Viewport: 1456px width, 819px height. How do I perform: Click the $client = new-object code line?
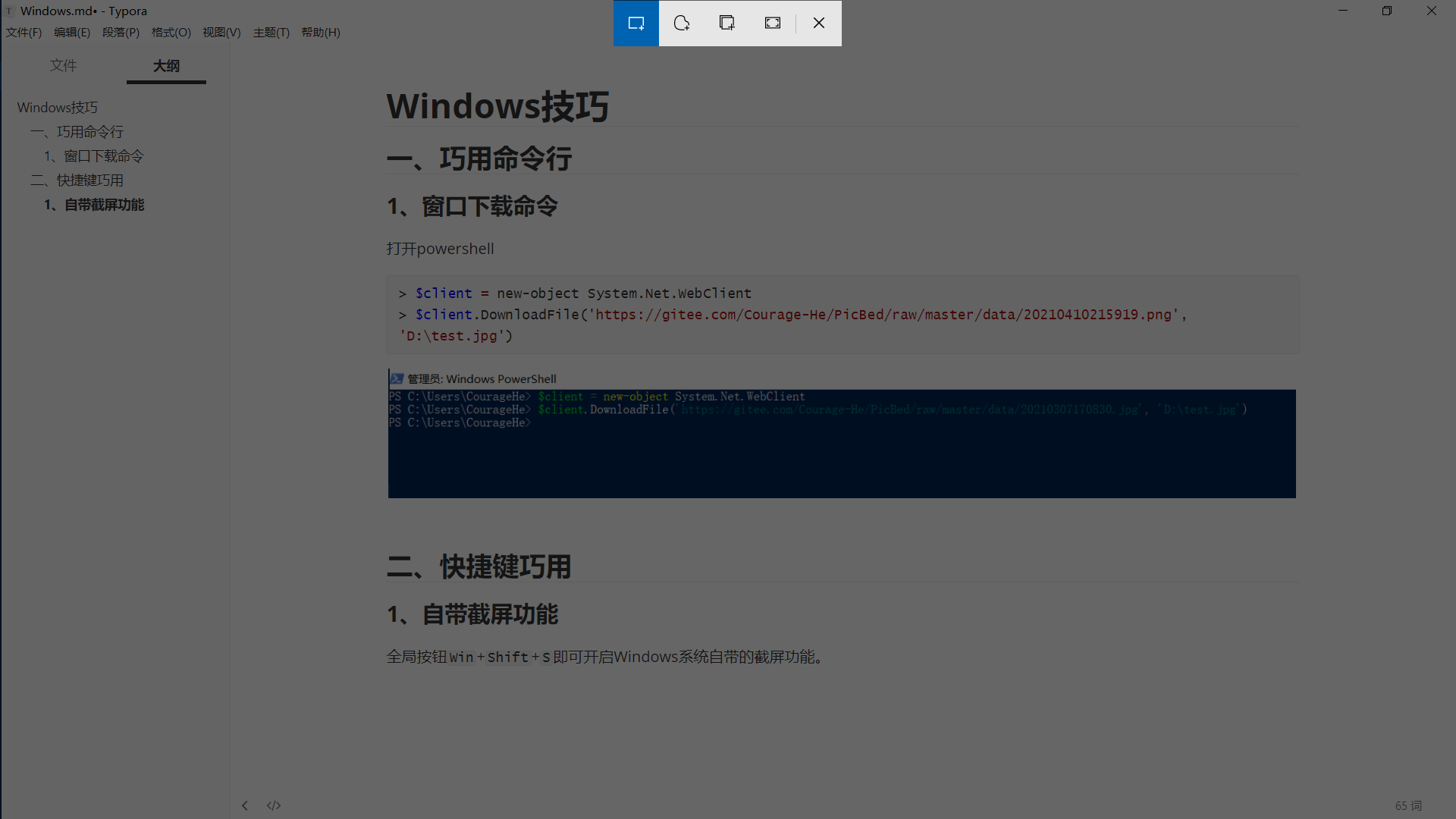click(x=575, y=293)
